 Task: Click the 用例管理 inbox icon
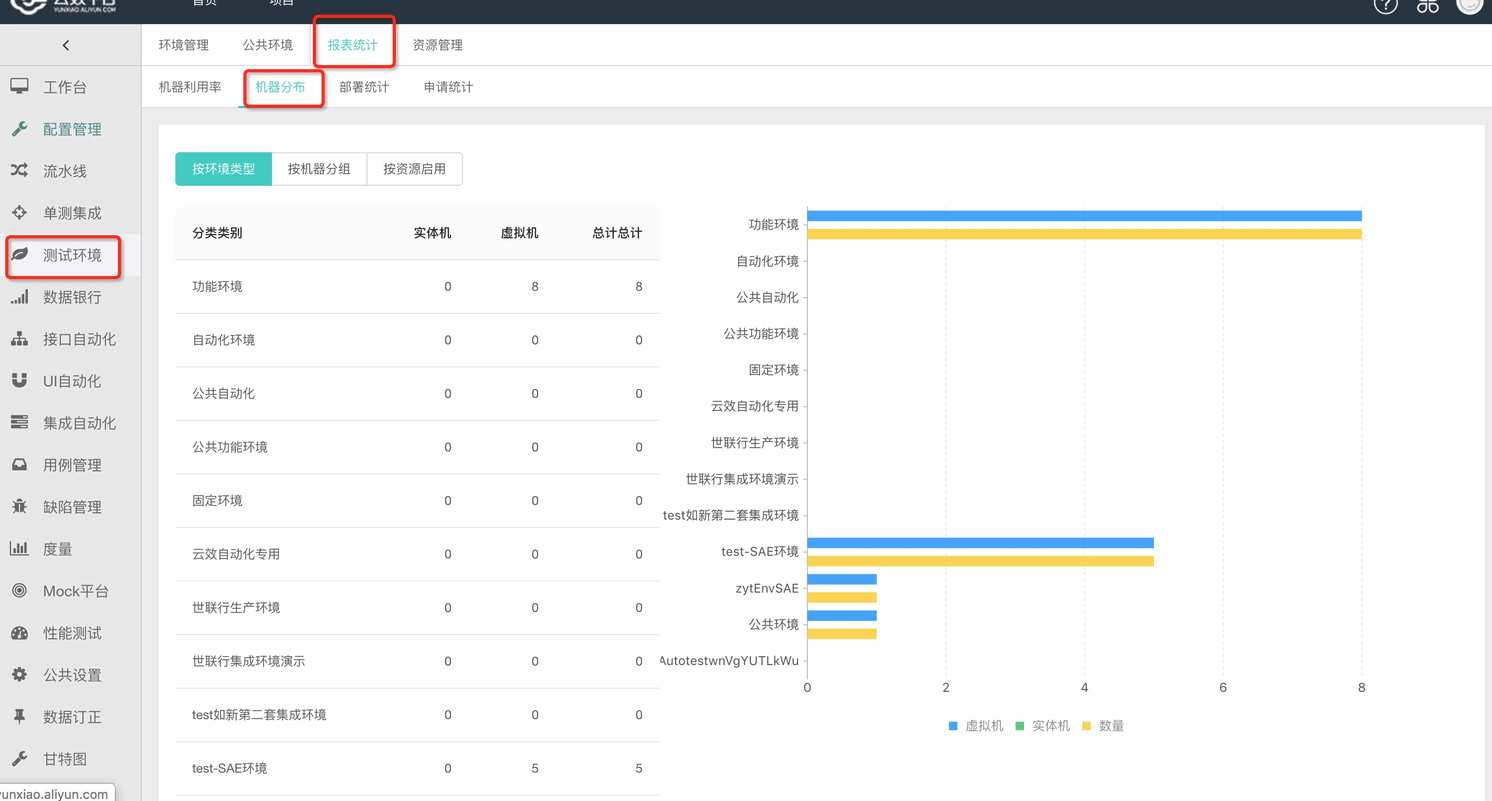(19, 464)
